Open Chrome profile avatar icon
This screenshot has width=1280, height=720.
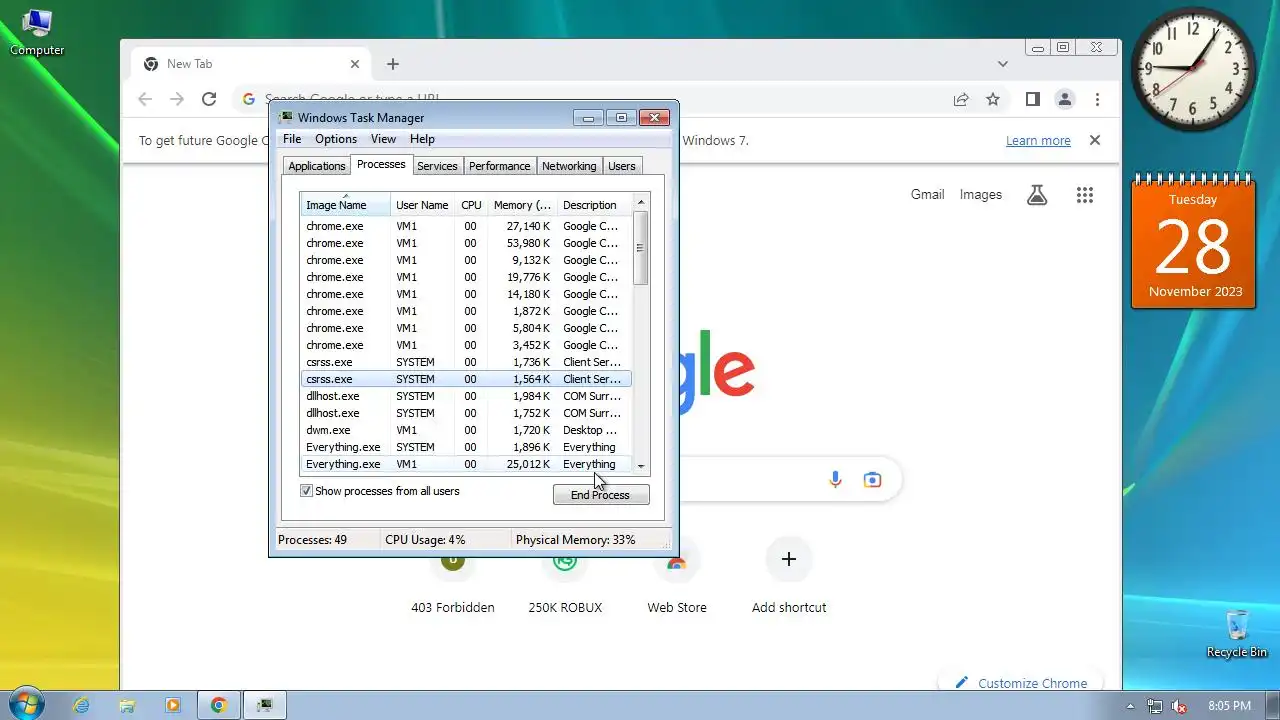tap(1065, 99)
